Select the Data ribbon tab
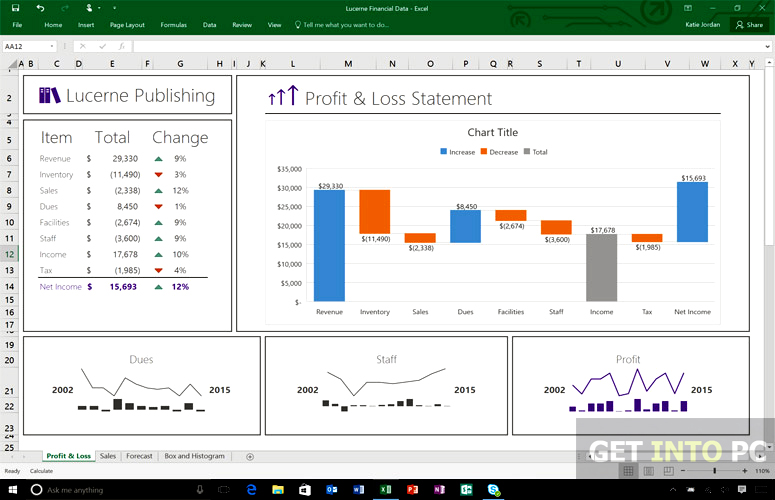This screenshot has width=775, height=500. pyautogui.click(x=210, y=25)
